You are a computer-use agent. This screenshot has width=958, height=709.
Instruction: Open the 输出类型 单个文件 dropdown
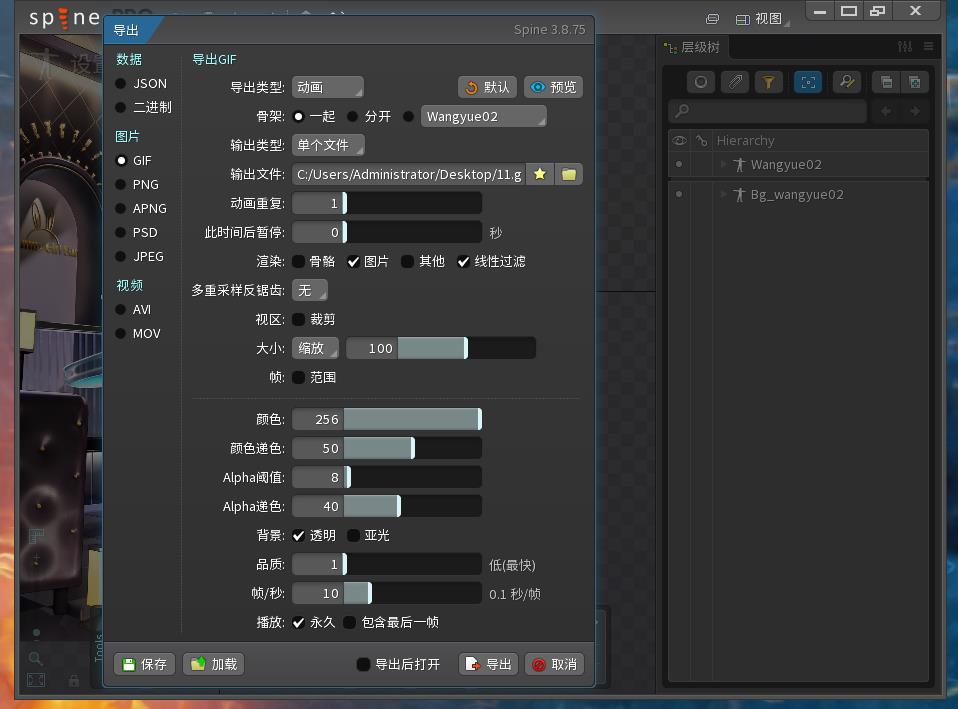click(x=328, y=145)
